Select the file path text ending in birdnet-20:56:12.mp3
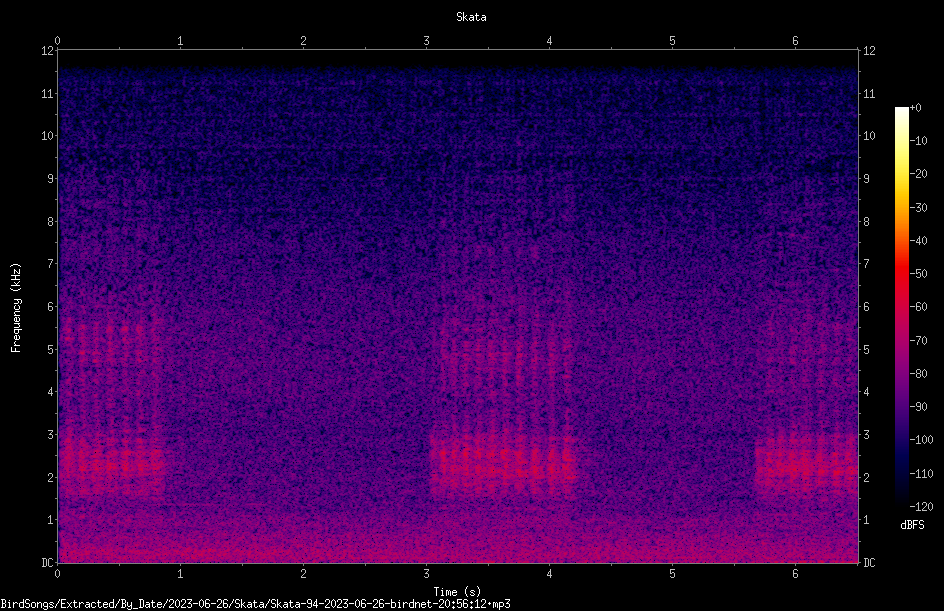944x611 pixels. (255, 604)
